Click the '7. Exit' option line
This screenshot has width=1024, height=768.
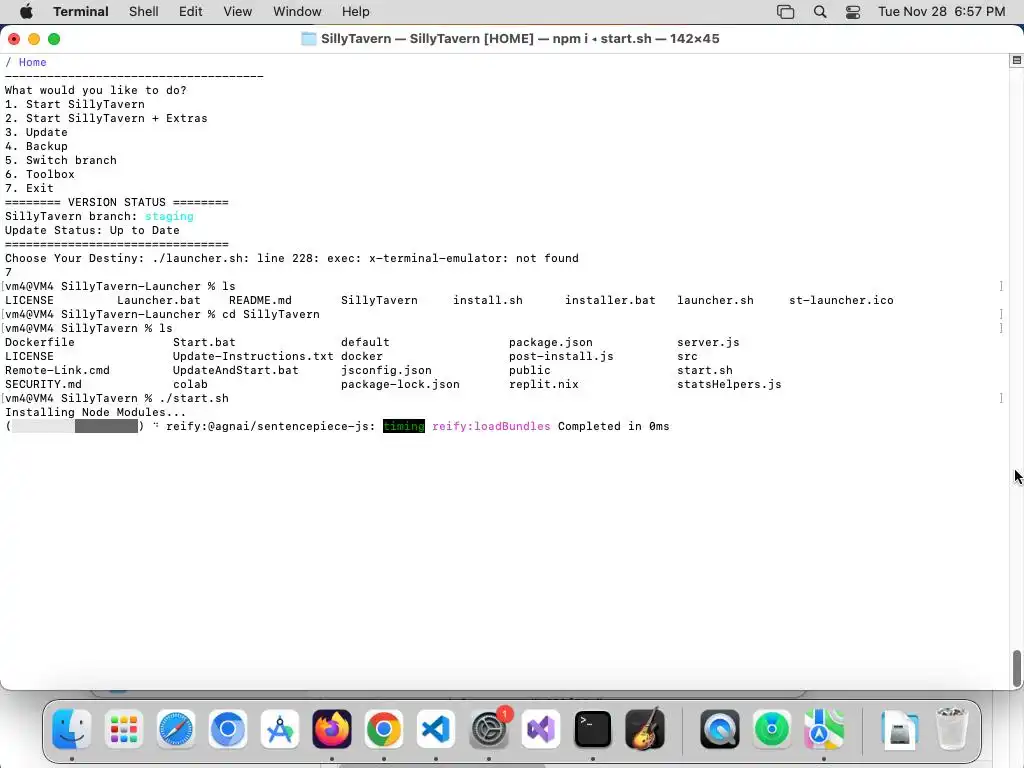[29, 188]
